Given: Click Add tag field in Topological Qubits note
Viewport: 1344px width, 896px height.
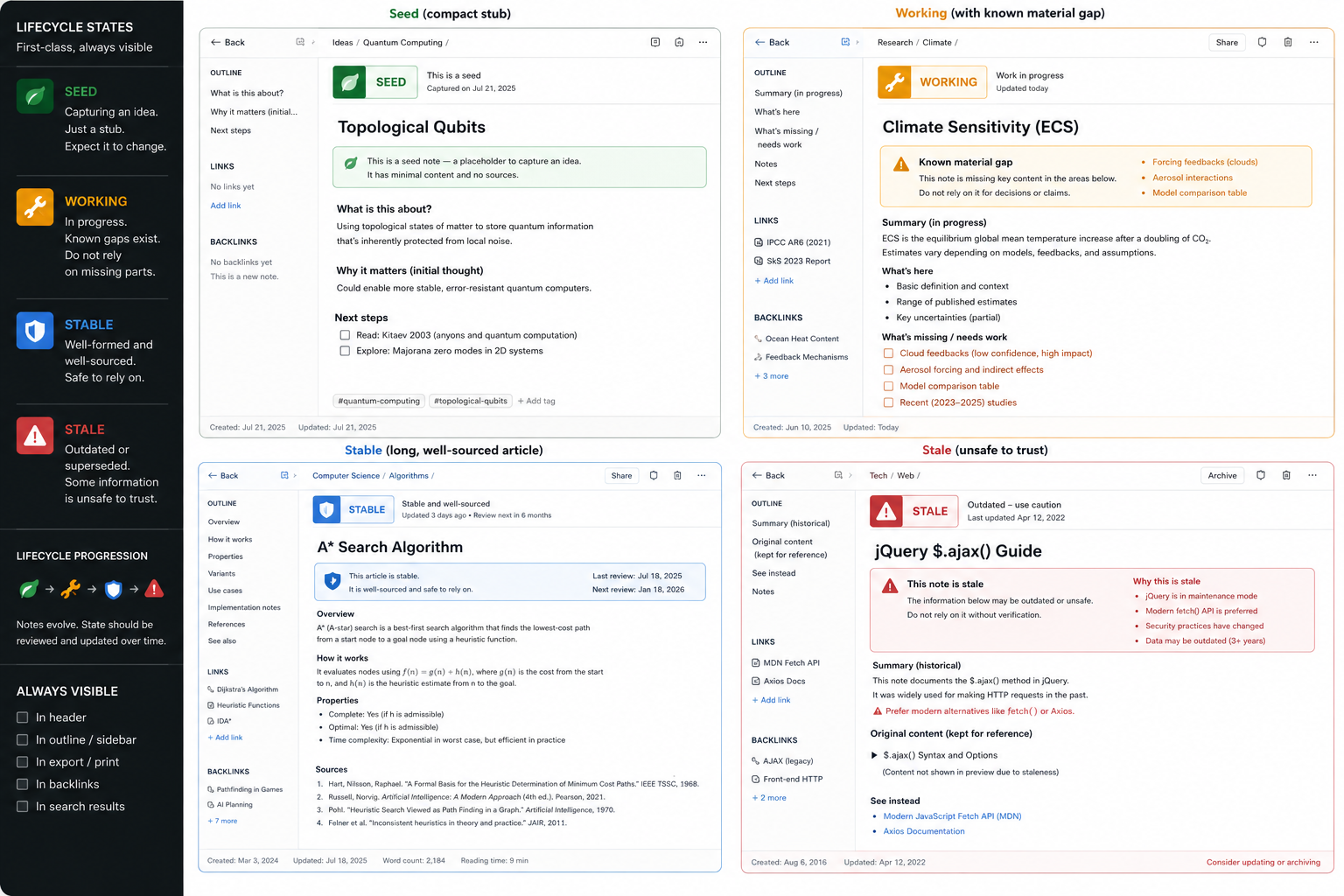Looking at the screenshot, I should tap(536, 401).
